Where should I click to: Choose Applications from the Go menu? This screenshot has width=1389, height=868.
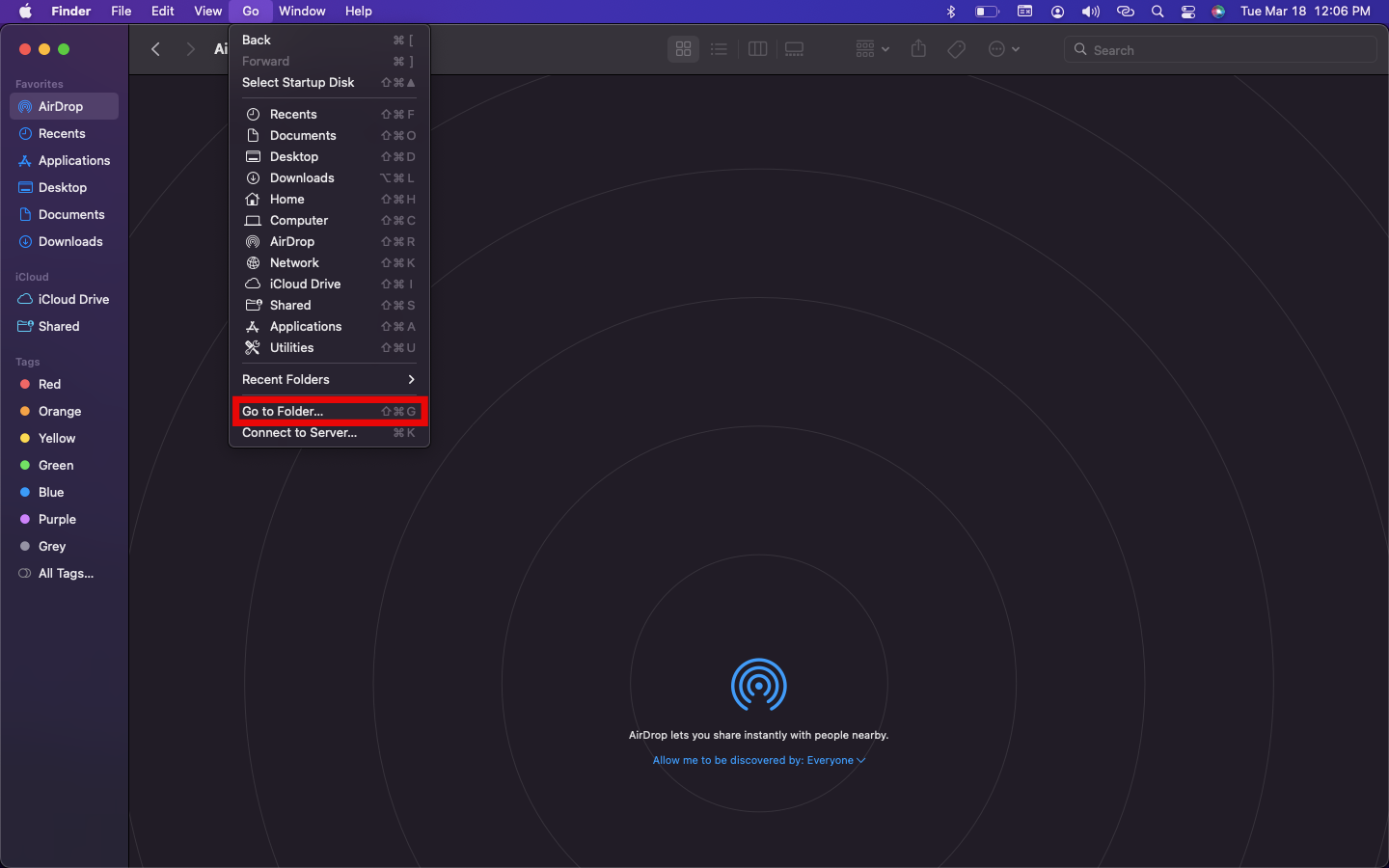click(x=329, y=326)
